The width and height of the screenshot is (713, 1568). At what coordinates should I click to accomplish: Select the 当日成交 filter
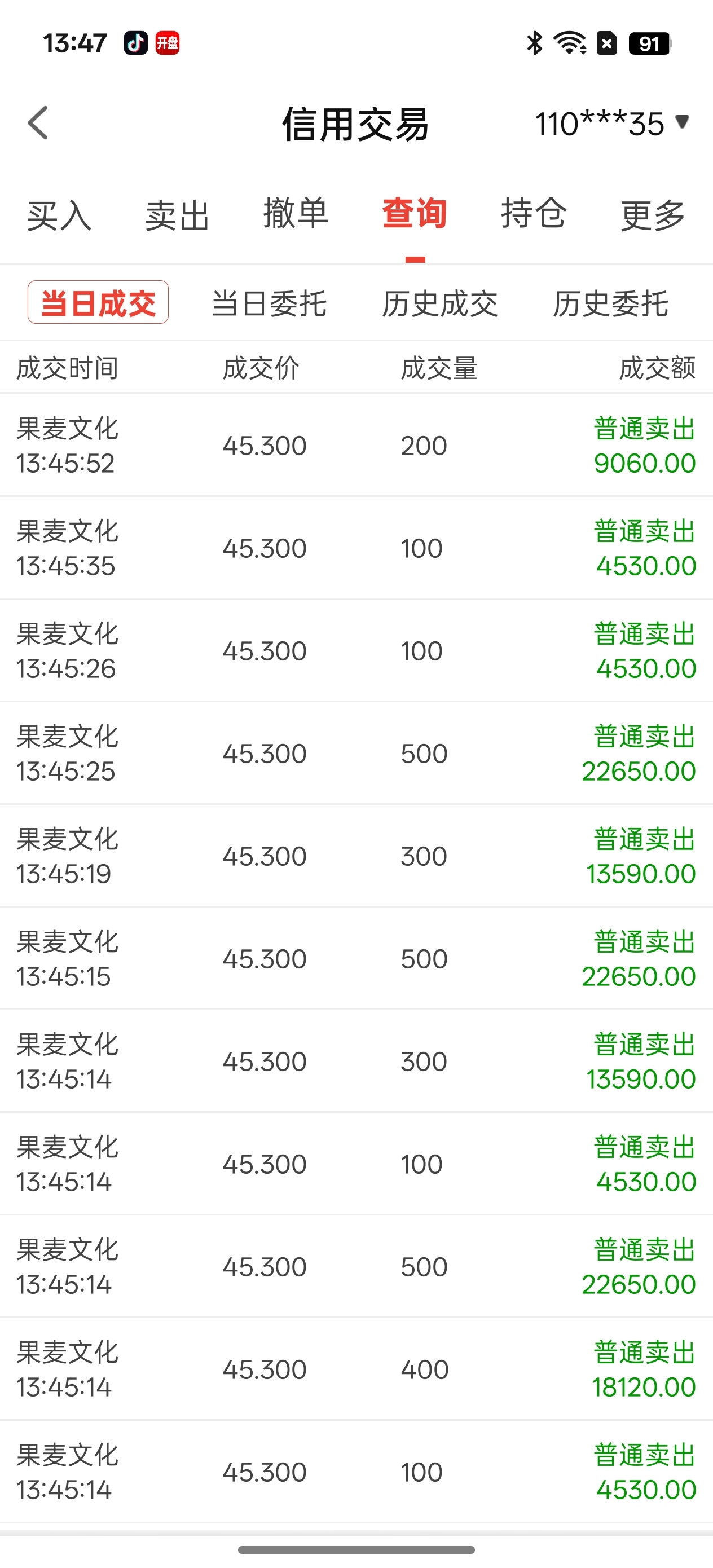[x=98, y=302]
